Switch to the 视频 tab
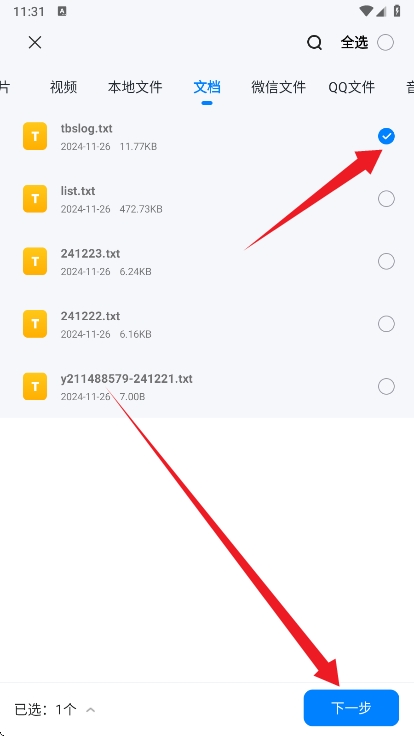414x736 pixels. pos(63,87)
